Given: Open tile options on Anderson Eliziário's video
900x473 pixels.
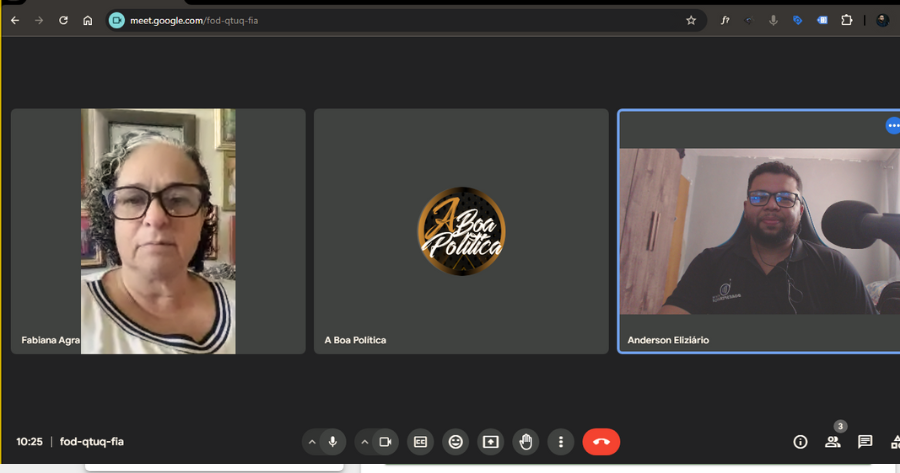Looking at the screenshot, I should pyautogui.click(x=892, y=125).
